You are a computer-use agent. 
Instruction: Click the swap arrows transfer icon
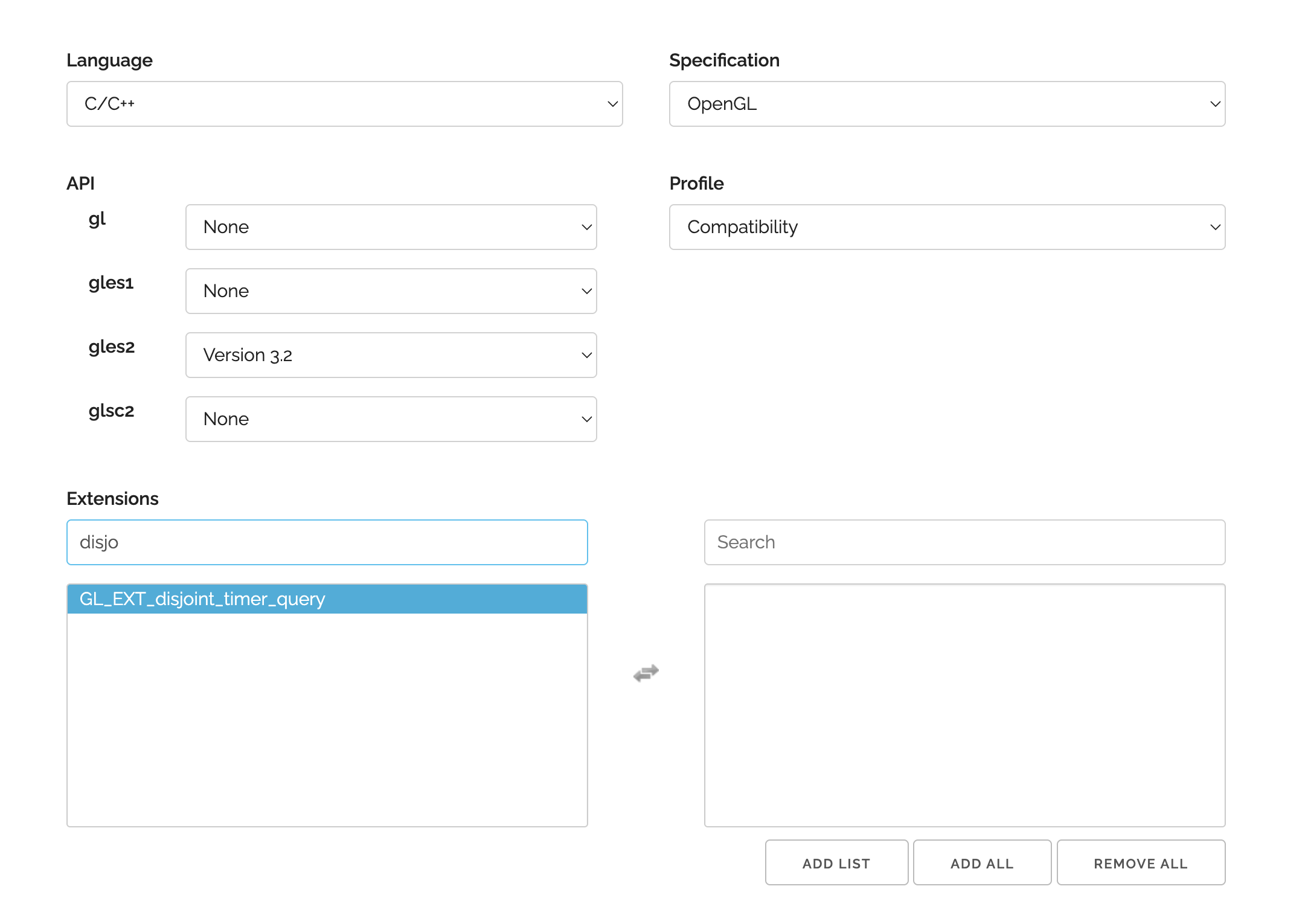point(646,673)
